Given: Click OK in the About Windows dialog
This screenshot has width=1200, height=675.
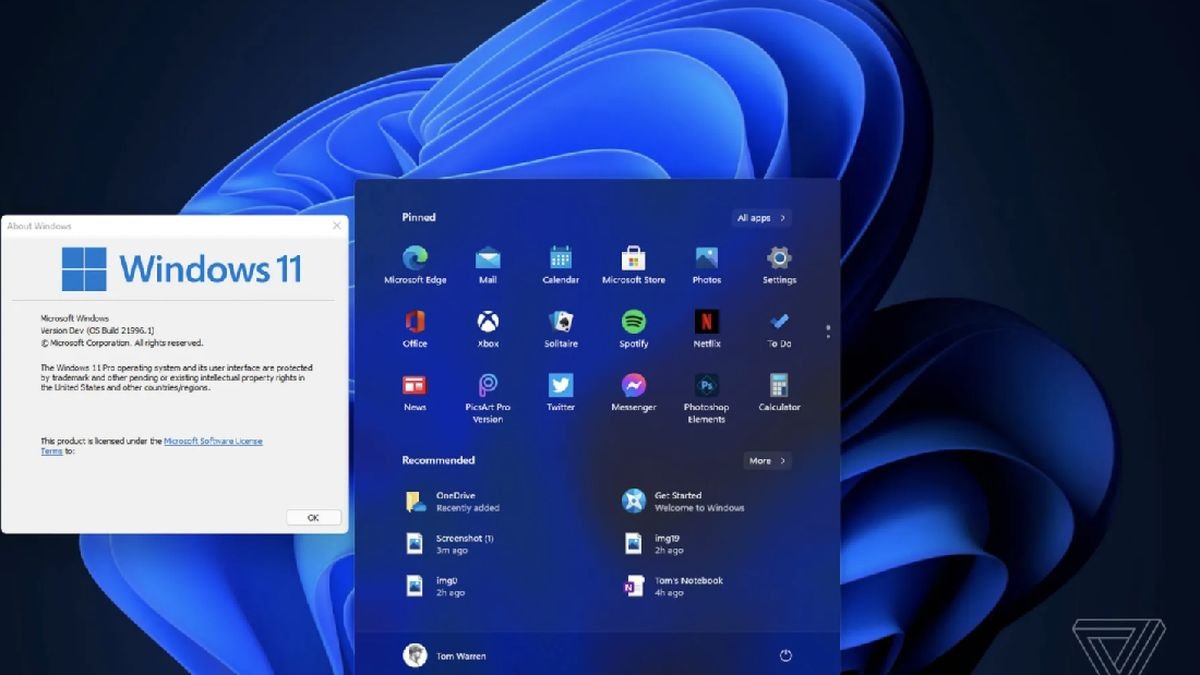Looking at the screenshot, I should tap(312, 517).
